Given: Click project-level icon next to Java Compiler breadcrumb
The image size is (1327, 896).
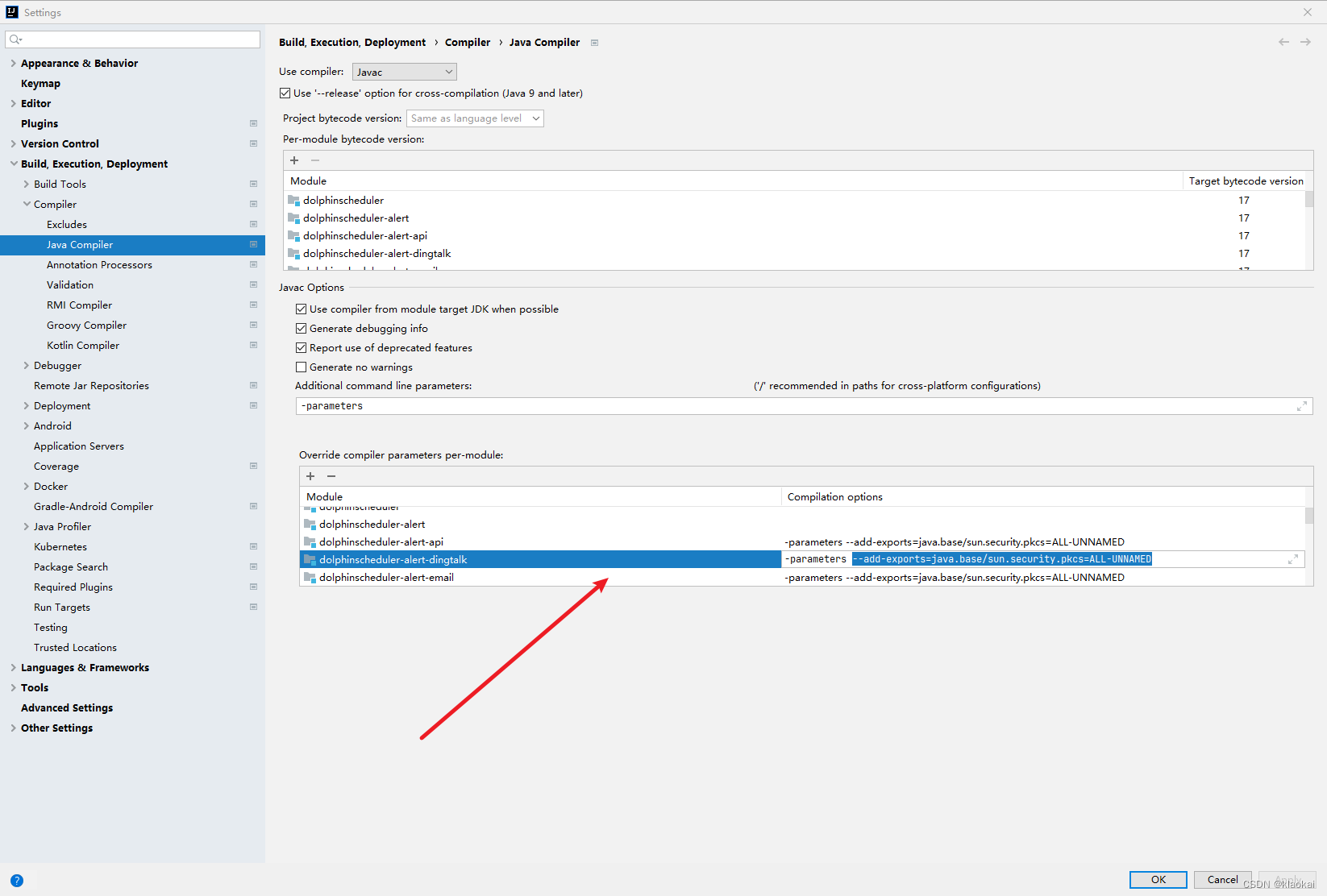Looking at the screenshot, I should pos(594,43).
